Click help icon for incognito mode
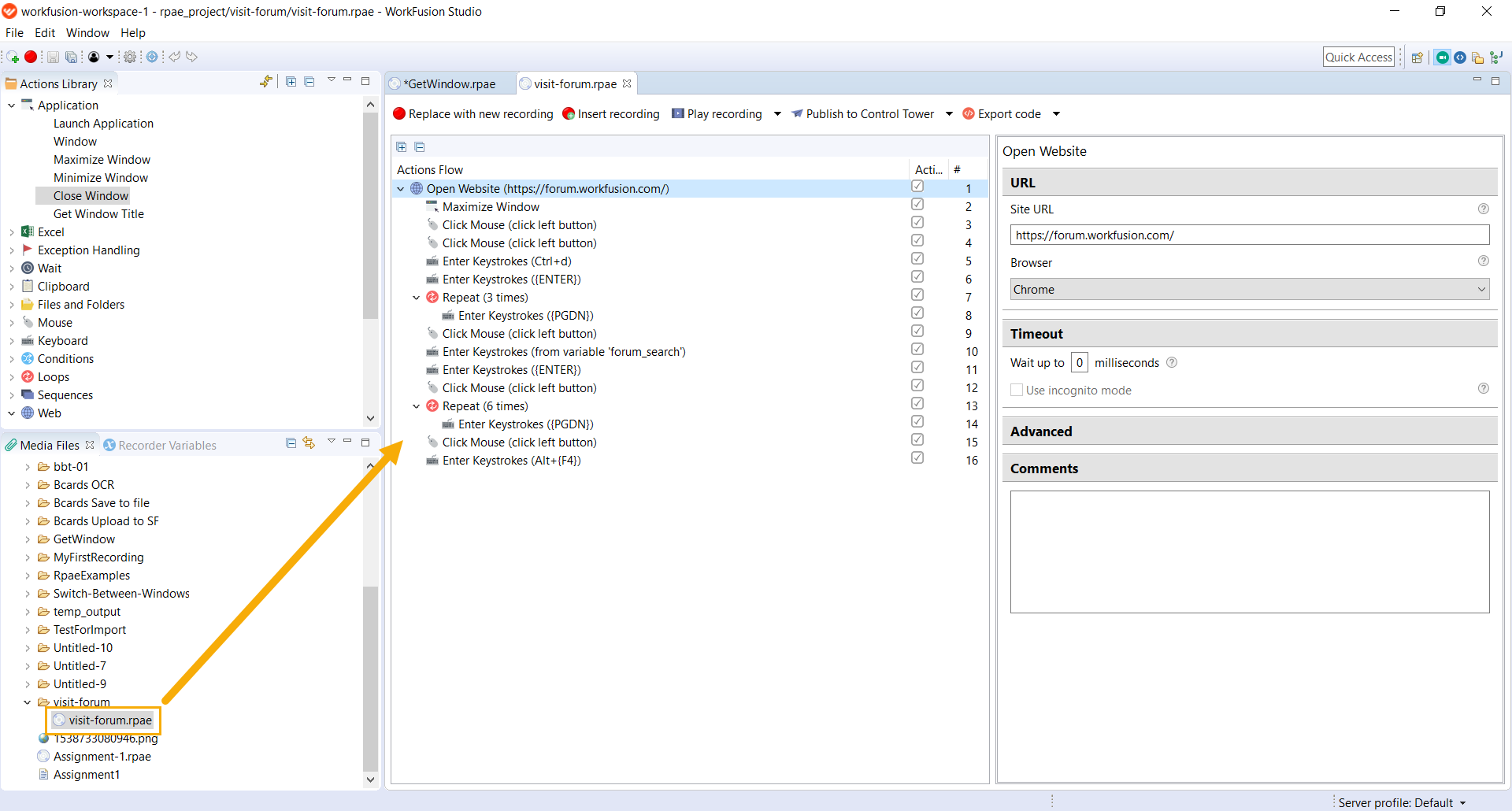 (1484, 388)
